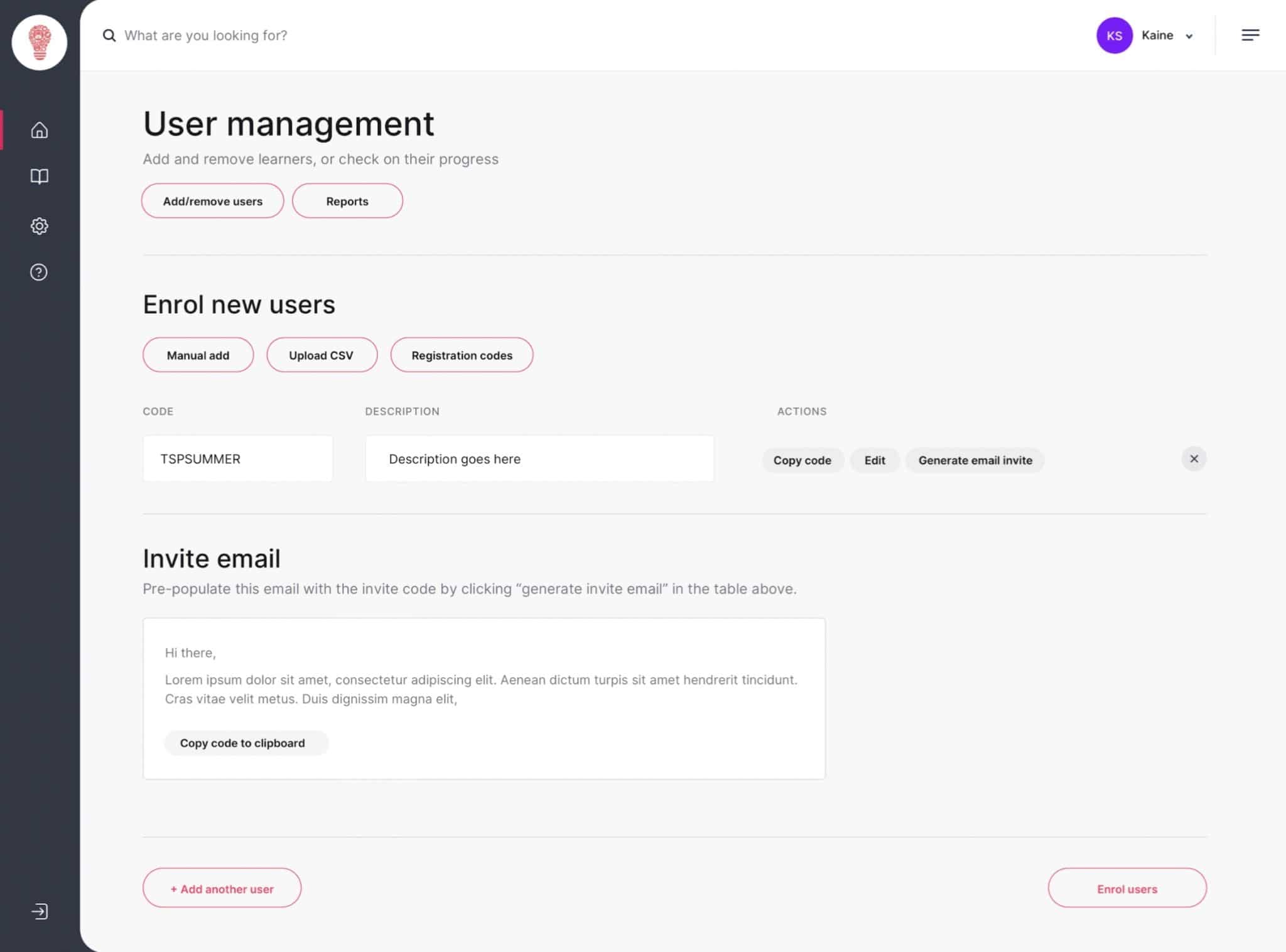Expand the Kaine account dropdown

(1189, 36)
